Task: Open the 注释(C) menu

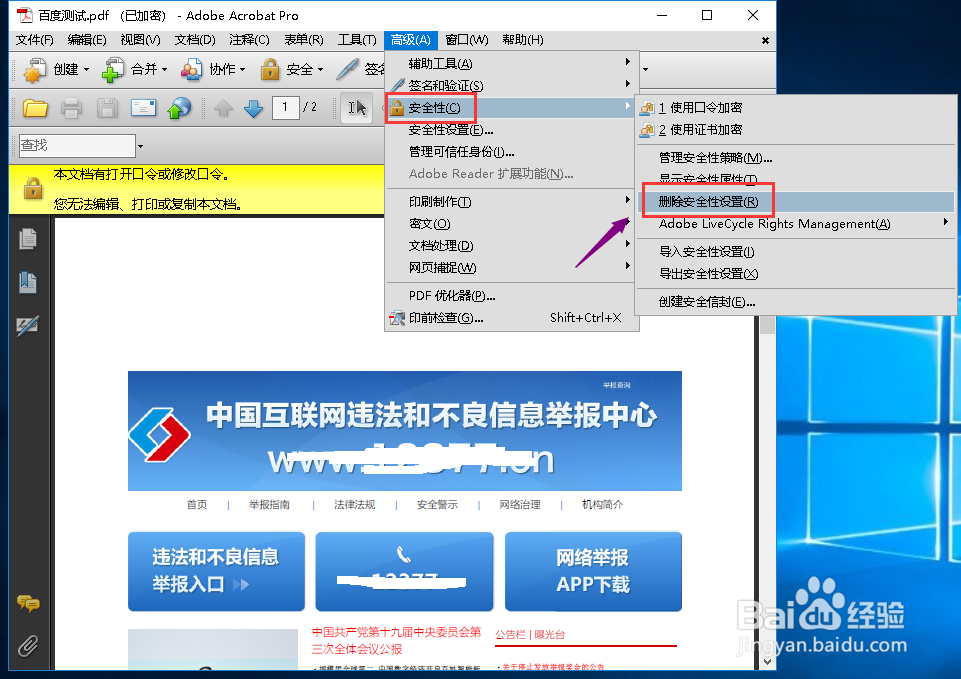Action: click(x=249, y=40)
